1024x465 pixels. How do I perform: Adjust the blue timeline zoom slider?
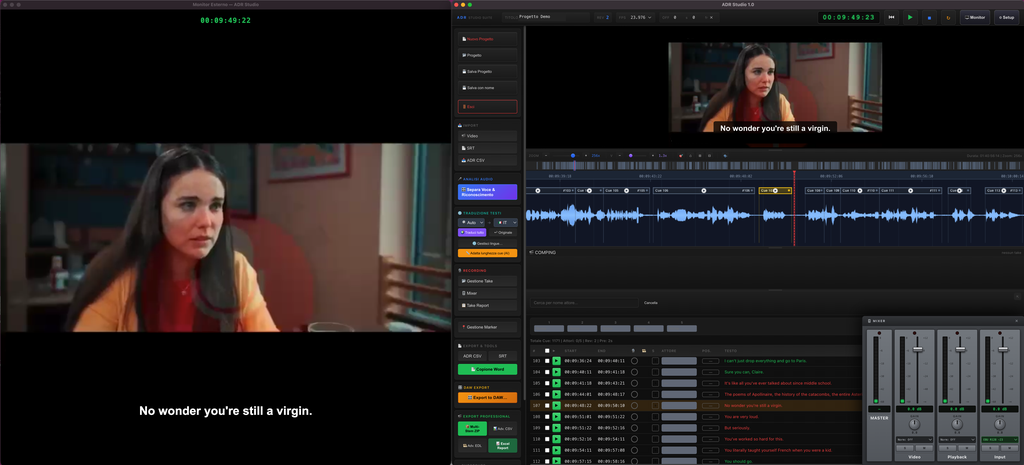click(573, 155)
